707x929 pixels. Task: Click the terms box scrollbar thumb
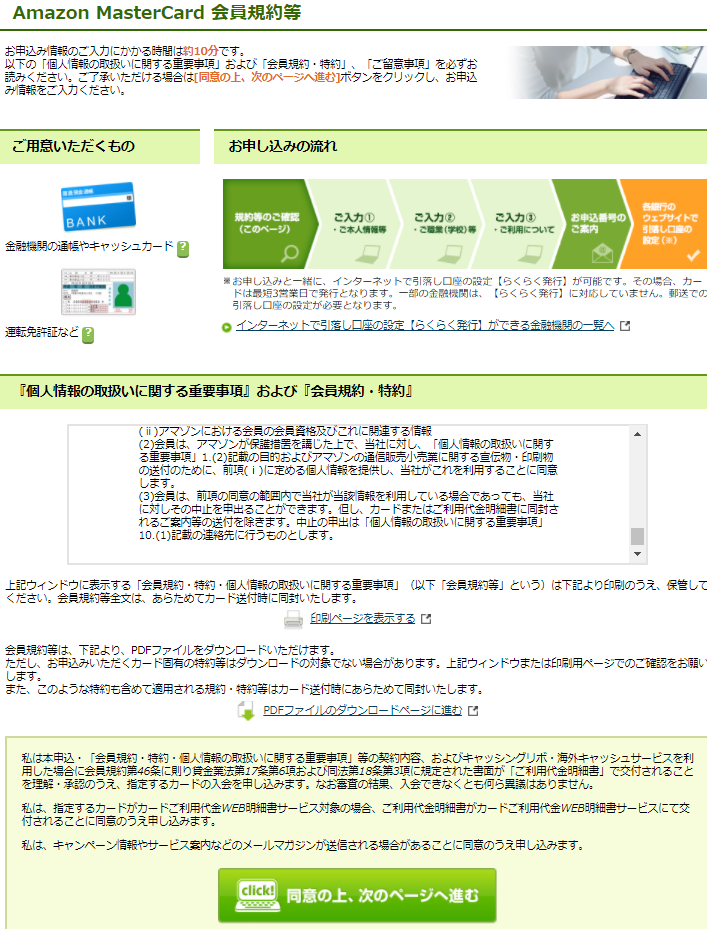pyautogui.click(x=638, y=536)
